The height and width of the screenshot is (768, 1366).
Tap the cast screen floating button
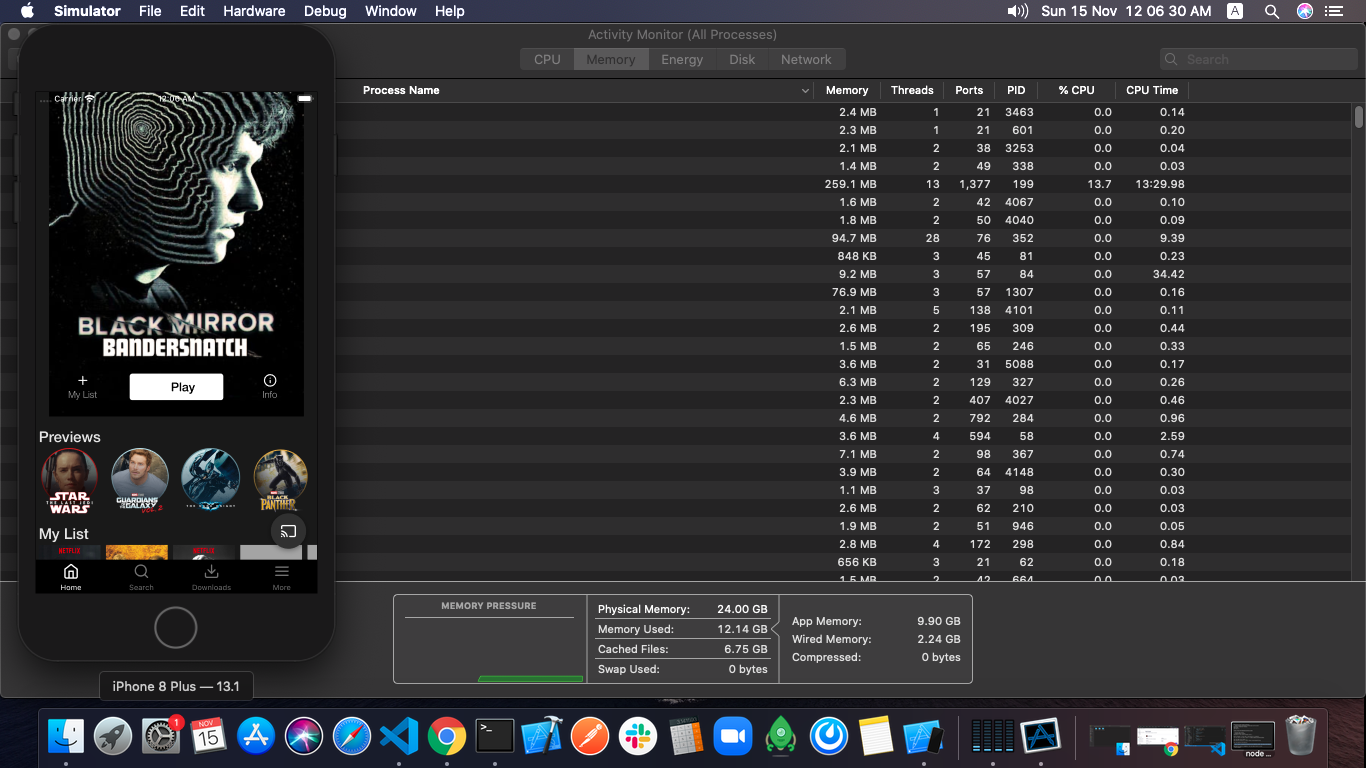[x=288, y=531]
